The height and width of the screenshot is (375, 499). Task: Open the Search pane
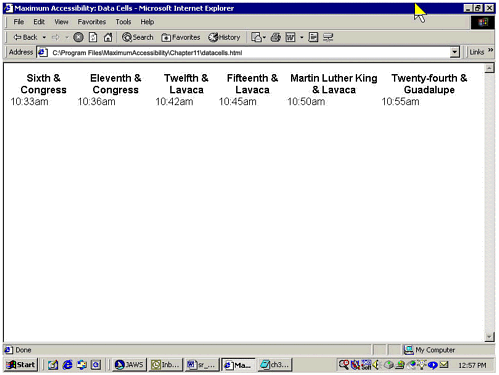click(138, 37)
